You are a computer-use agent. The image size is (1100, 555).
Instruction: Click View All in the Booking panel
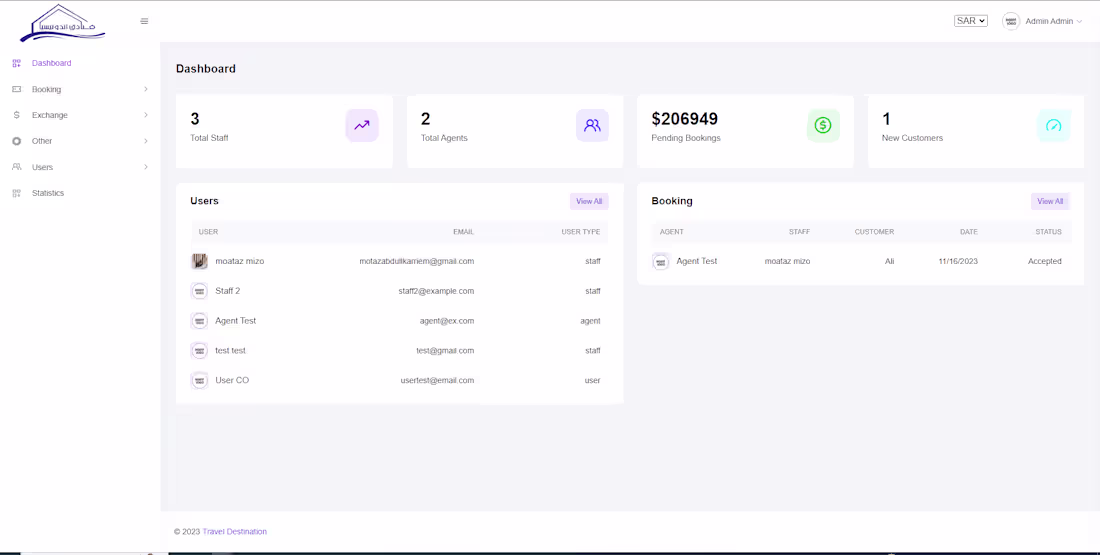coord(1050,201)
